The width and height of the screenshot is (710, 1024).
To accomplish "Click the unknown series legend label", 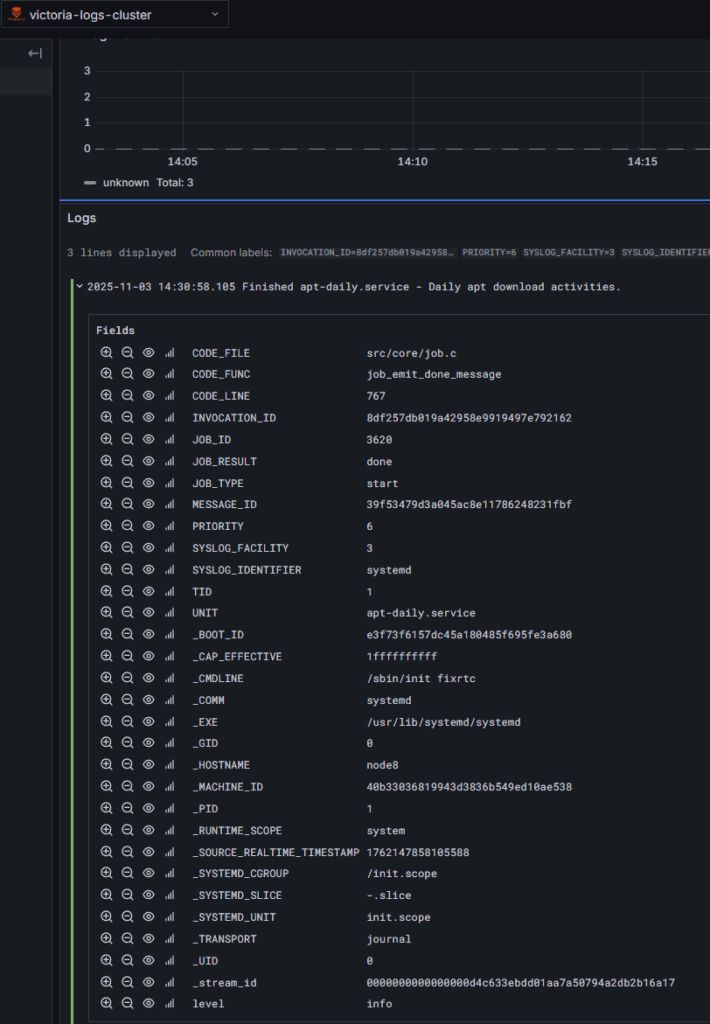I will [x=125, y=183].
